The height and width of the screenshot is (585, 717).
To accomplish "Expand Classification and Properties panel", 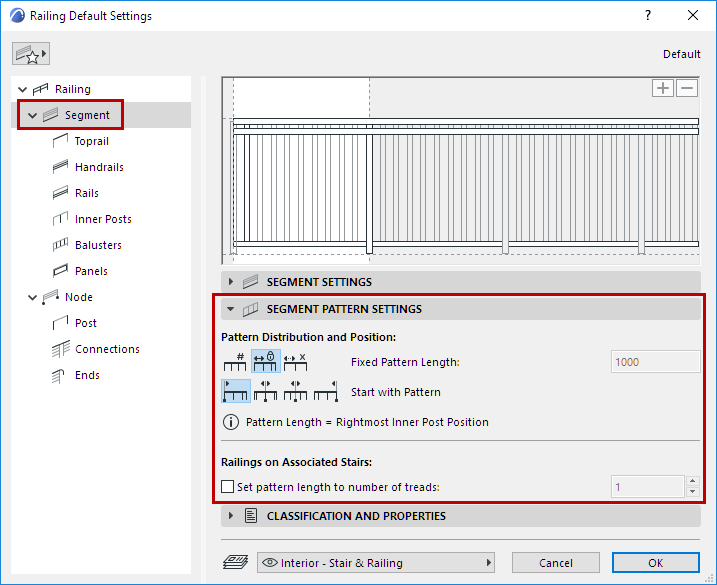I will (231, 516).
